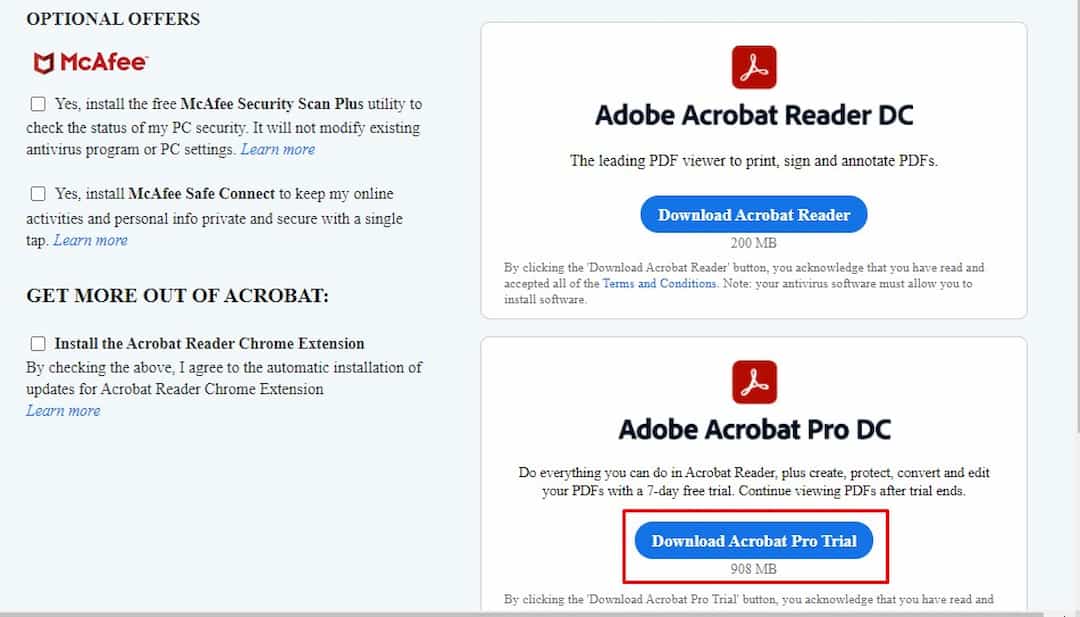
Task: Click the OPTIONAL OFFERS heading
Action: point(113,19)
